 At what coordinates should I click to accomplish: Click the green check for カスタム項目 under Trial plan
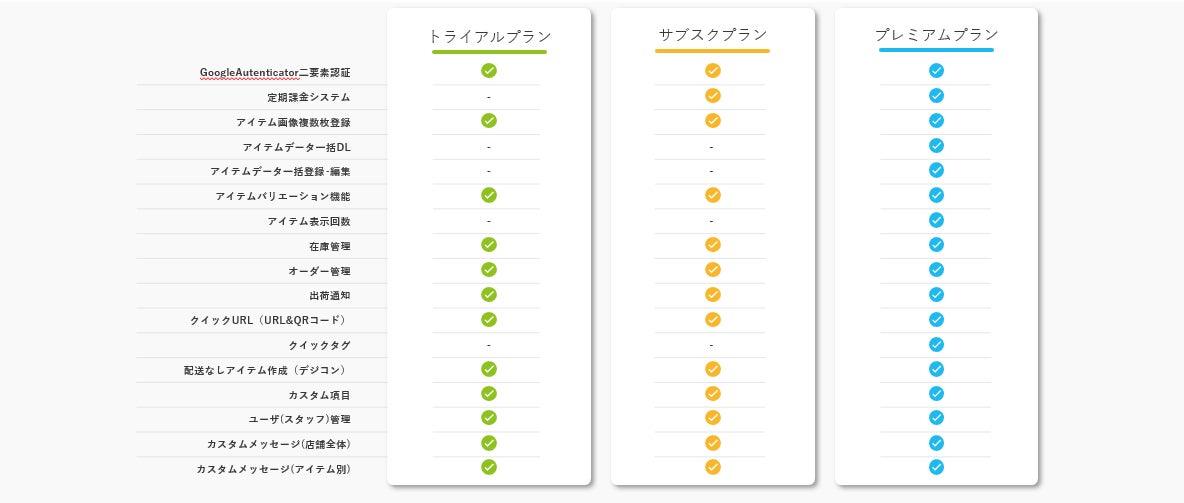[x=489, y=394]
